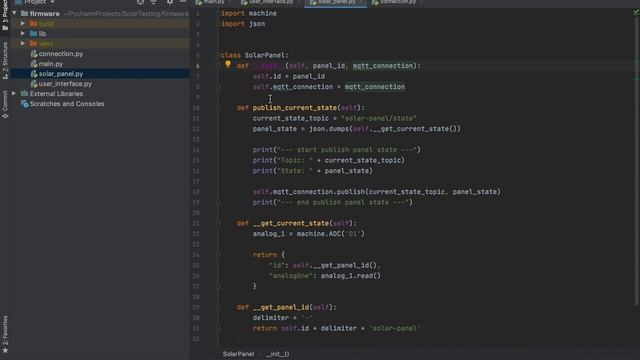Click 'analog_1.read()' on line 26

(351, 276)
